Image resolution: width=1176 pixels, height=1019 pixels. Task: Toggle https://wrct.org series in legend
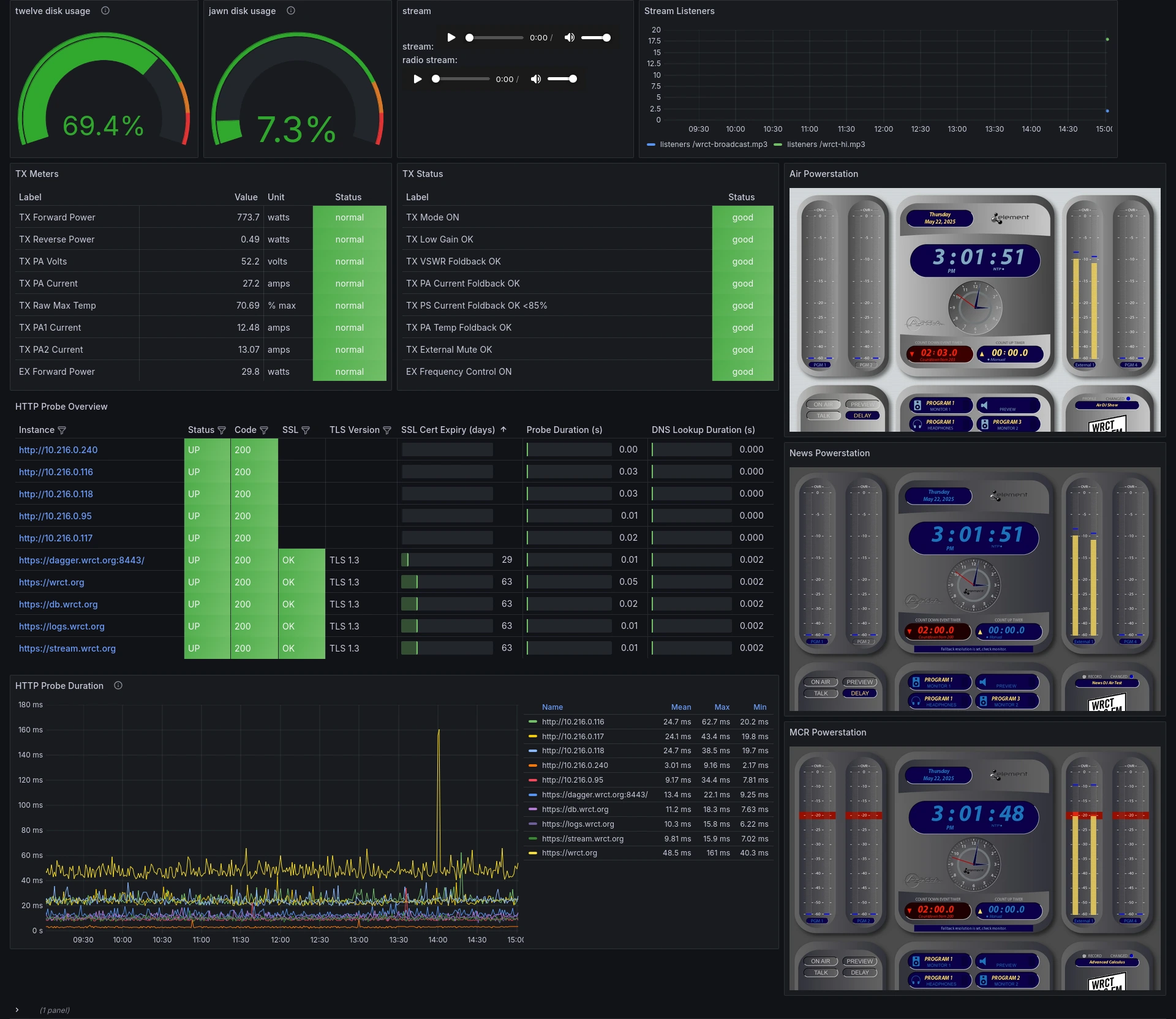point(569,853)
